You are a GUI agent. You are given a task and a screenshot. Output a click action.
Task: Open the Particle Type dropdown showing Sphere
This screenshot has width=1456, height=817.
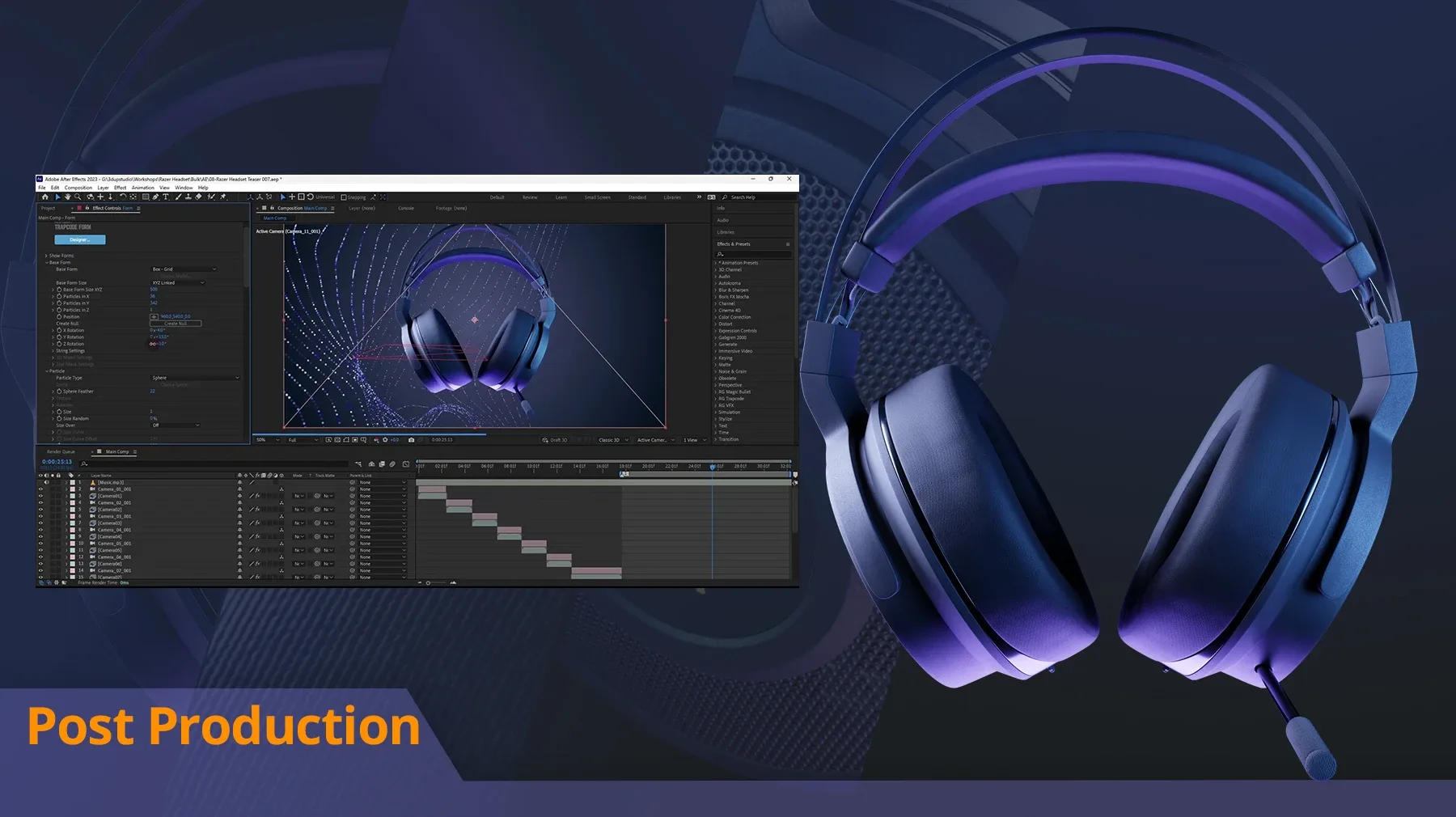(194, 377)
